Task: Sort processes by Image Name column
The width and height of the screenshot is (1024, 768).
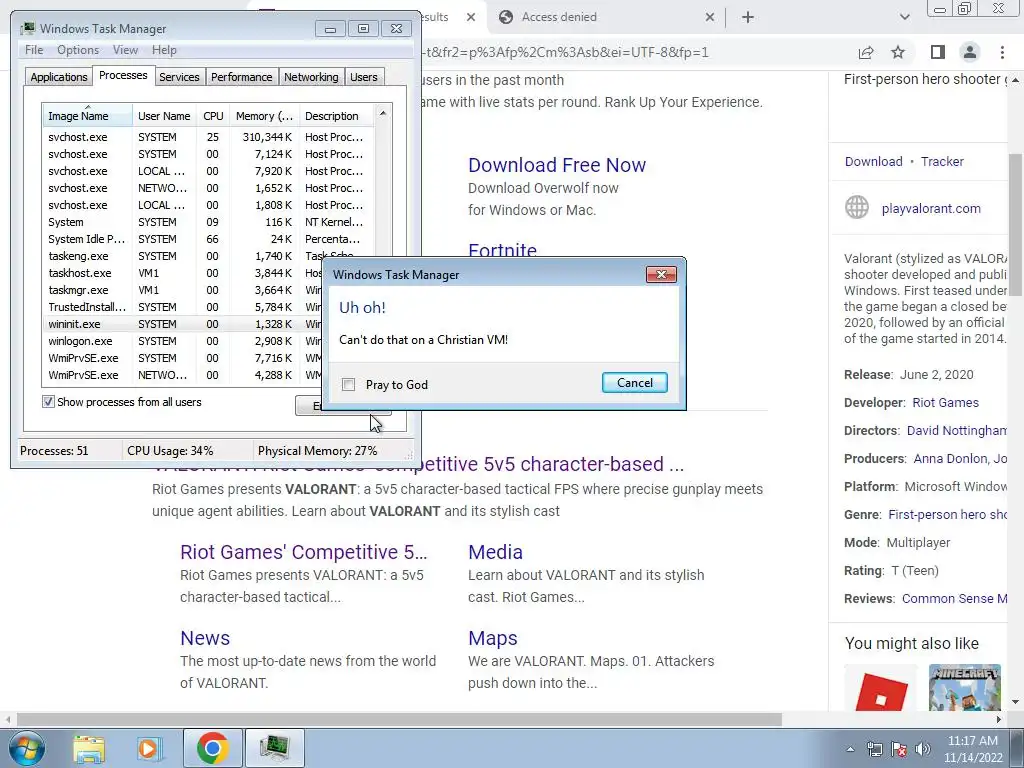Action: [x=87, y=116]
